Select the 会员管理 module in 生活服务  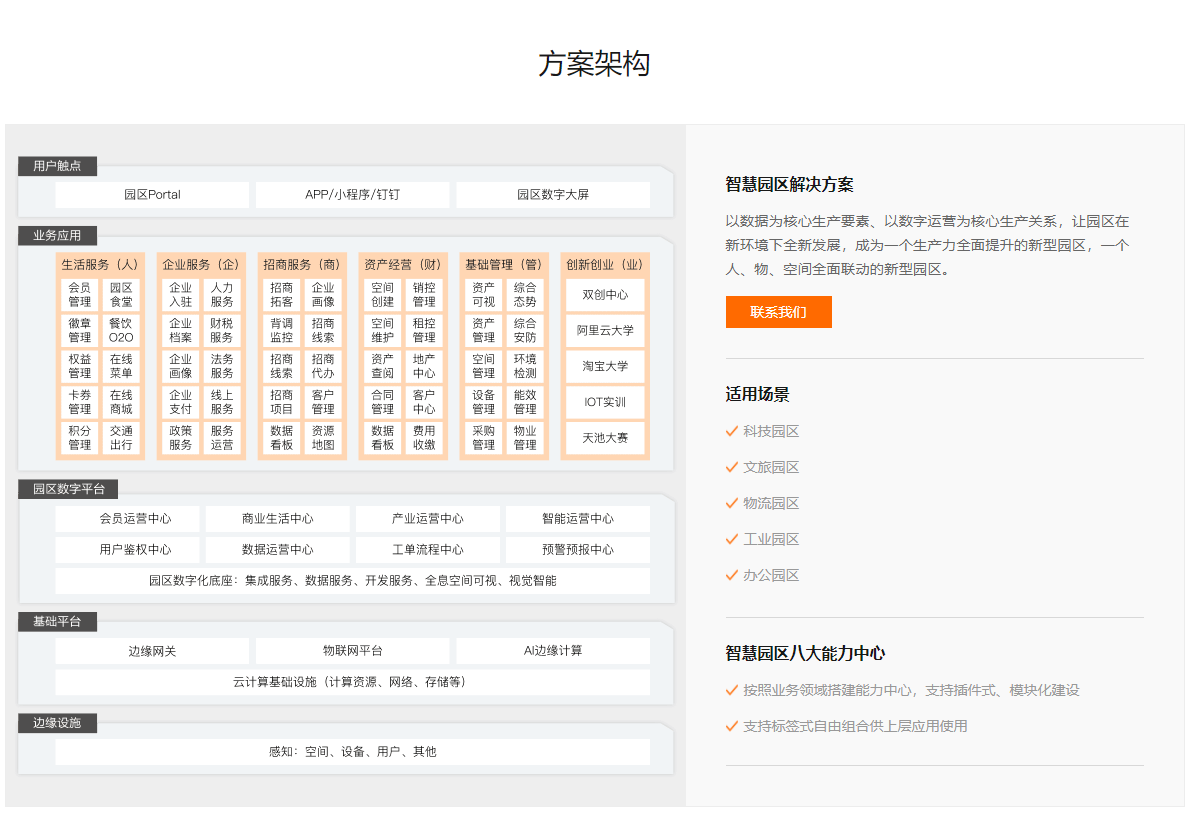[x=78, y=295]
